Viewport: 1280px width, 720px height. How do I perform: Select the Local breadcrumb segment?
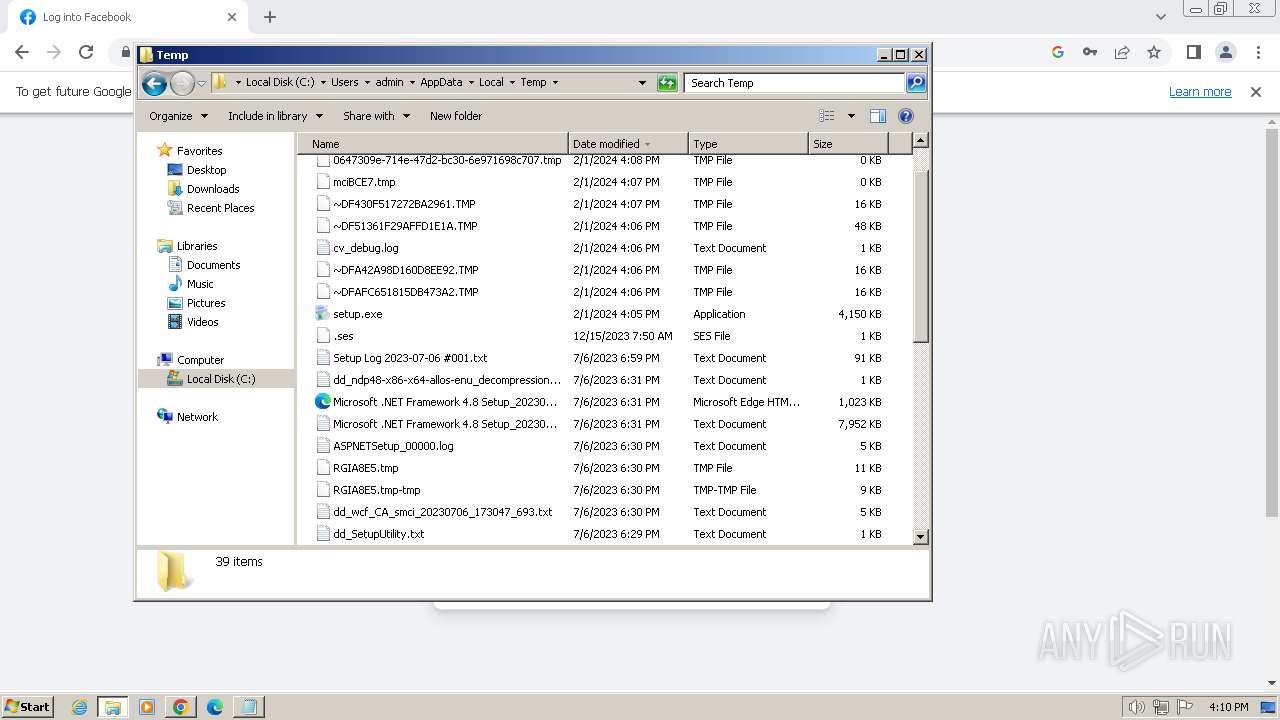(491, 83)
